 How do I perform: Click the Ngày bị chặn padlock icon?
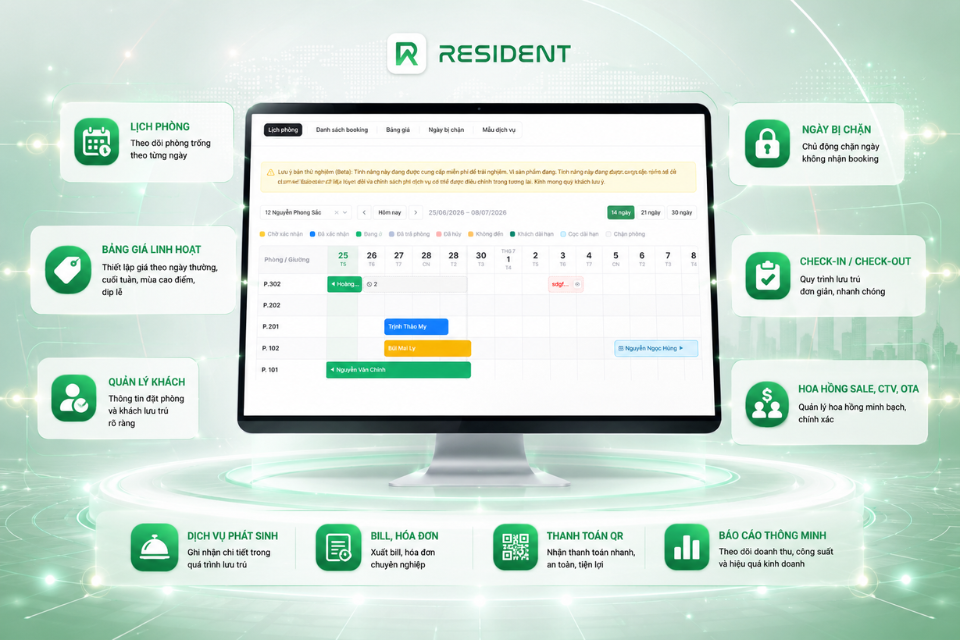tap(767, 143)
